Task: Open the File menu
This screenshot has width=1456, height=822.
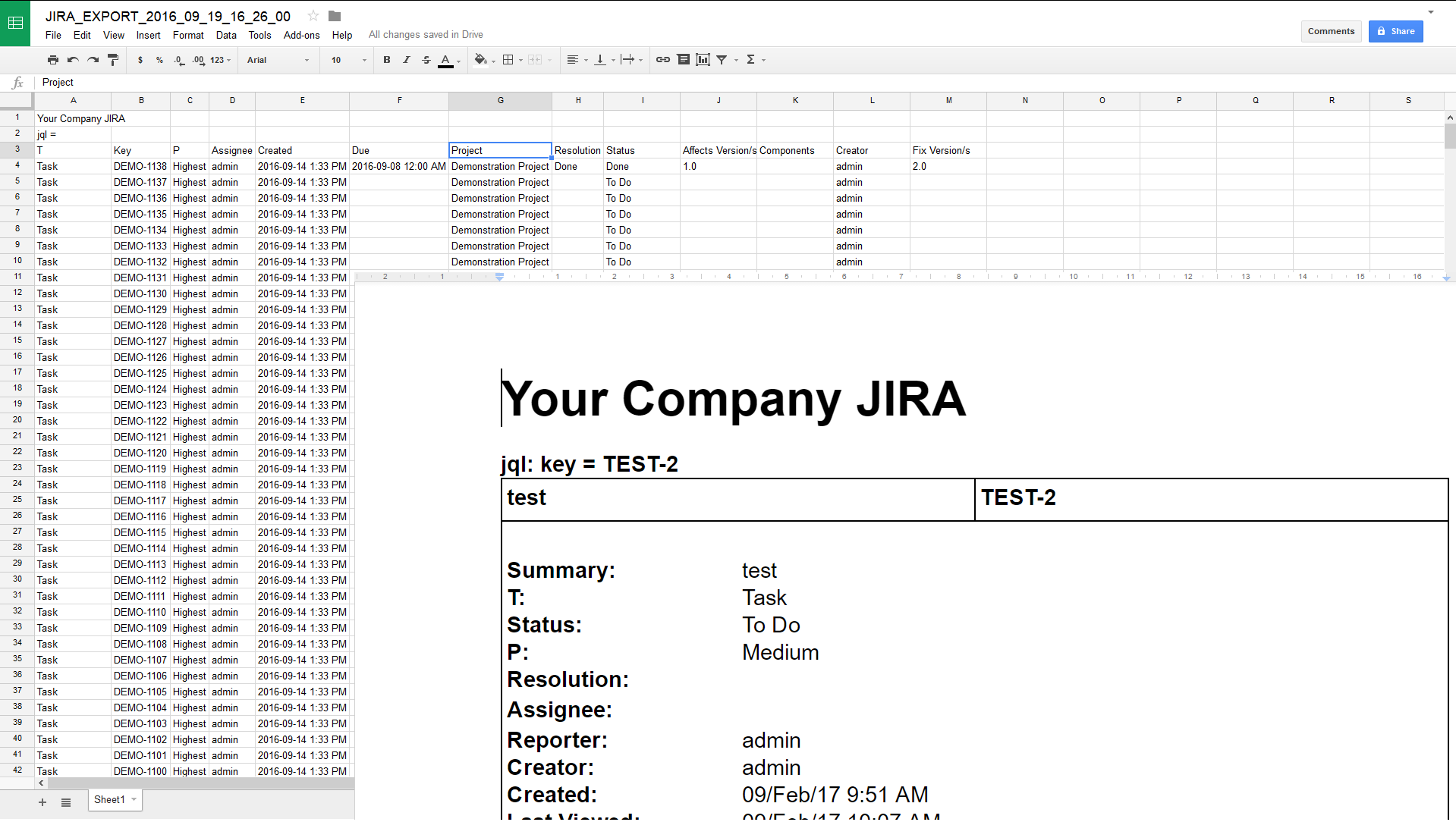Action: 53,35
